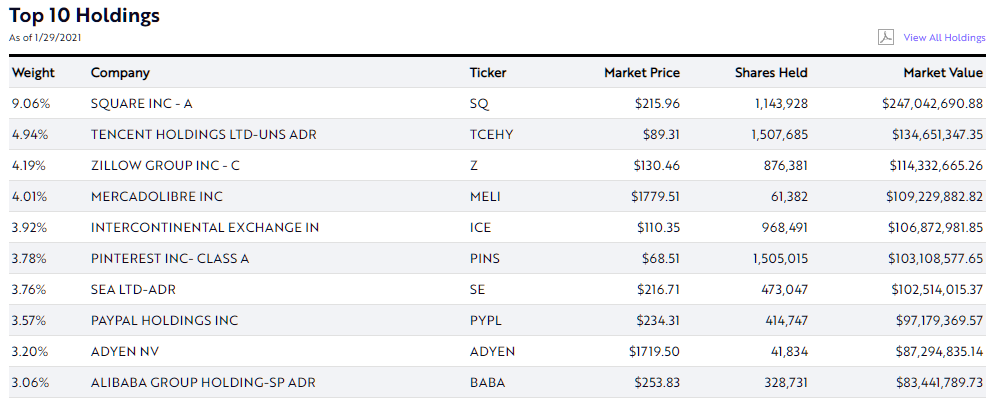
Task: Select the SQUARE INC - A company row
Action: 497,103
